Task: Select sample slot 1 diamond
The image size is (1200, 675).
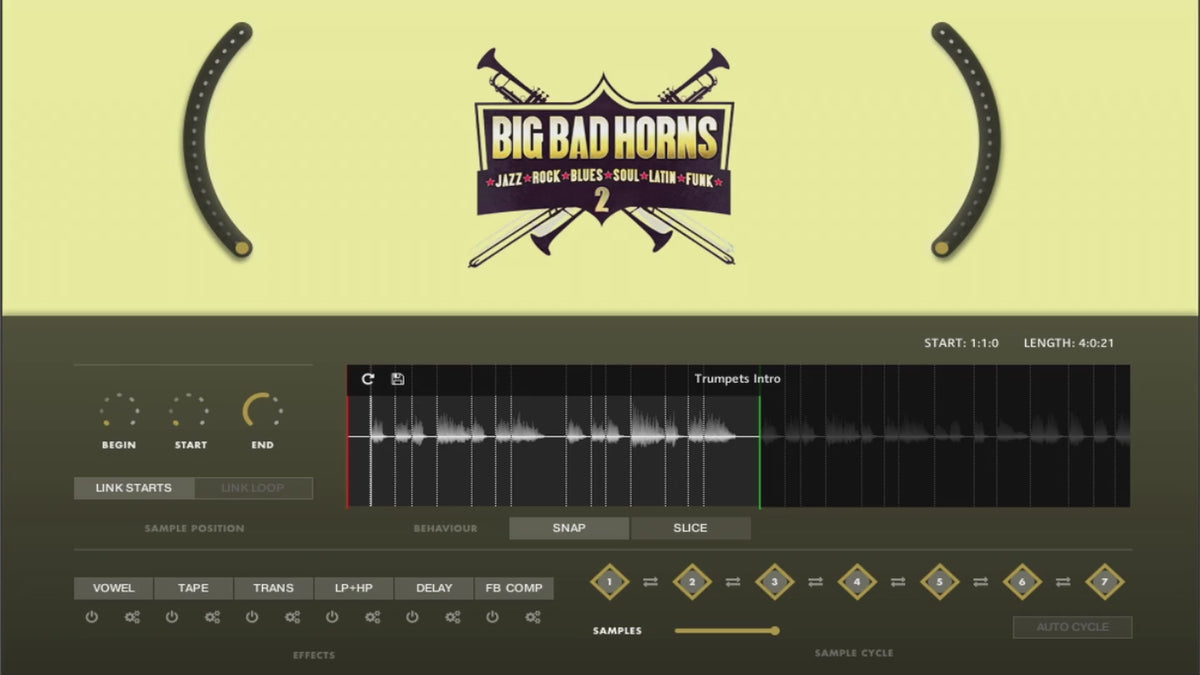Action: coord(609,581)
